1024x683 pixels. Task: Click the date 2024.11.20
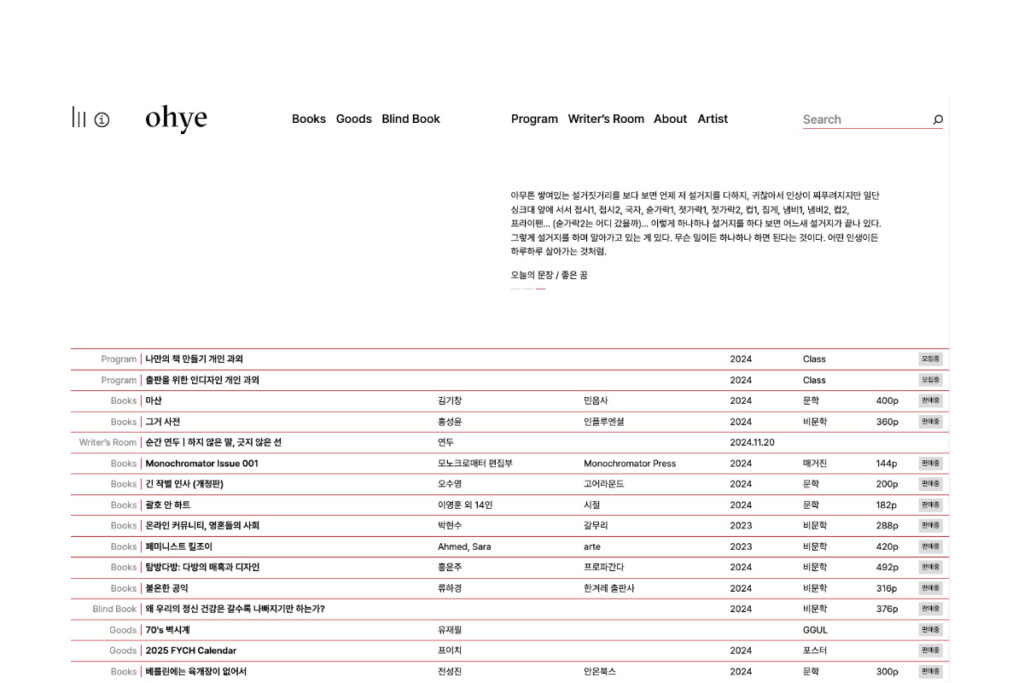(x=752, y=443)
